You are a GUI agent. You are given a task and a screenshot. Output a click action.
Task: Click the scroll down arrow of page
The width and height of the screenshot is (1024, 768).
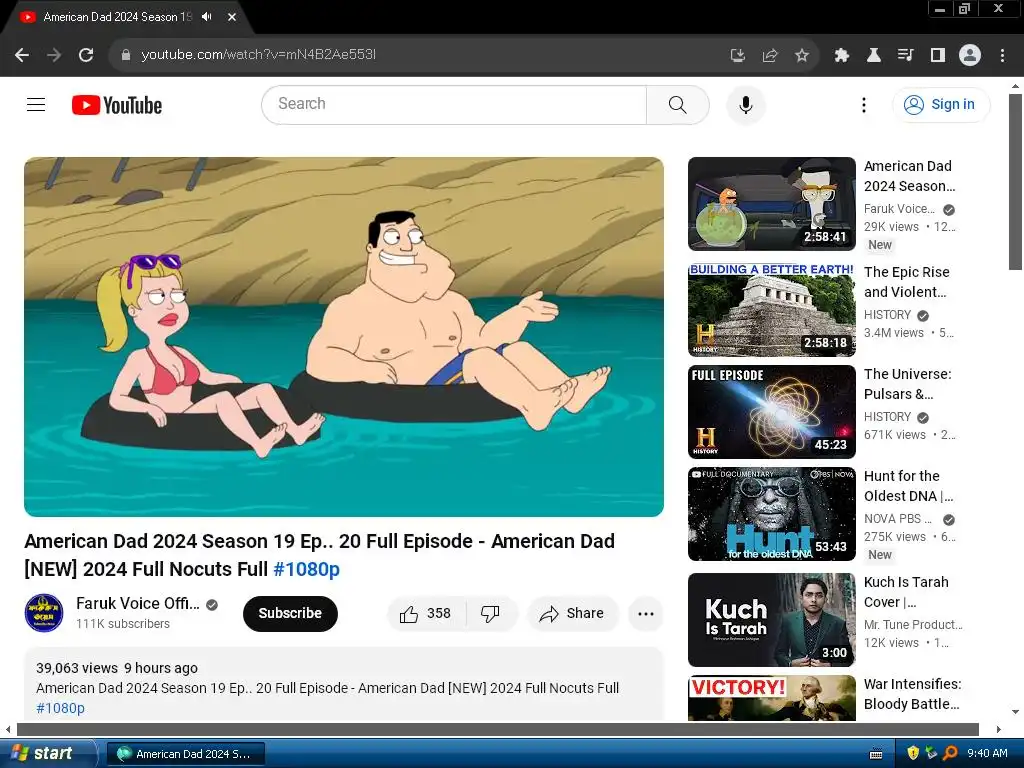(x=1015, y=712)
